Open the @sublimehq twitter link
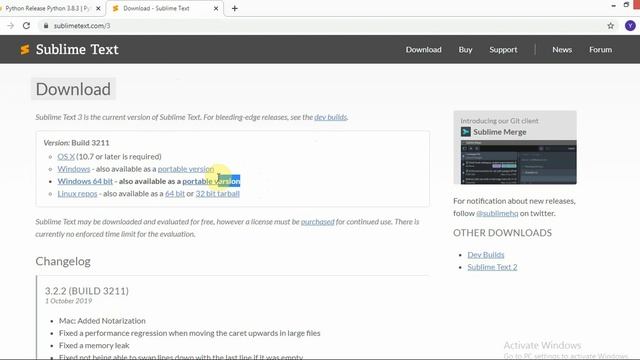640x360 pixels. (x=497, y=213)
